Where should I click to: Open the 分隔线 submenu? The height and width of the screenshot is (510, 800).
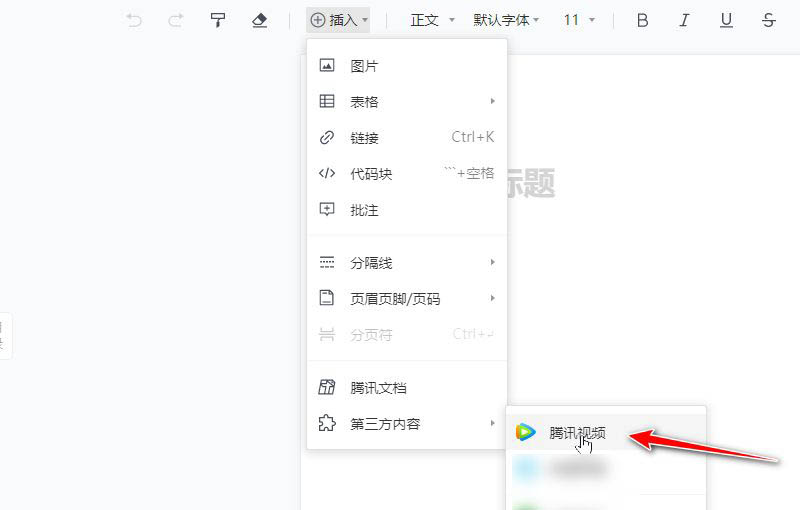pyautogui.click(x=407, y=263)
